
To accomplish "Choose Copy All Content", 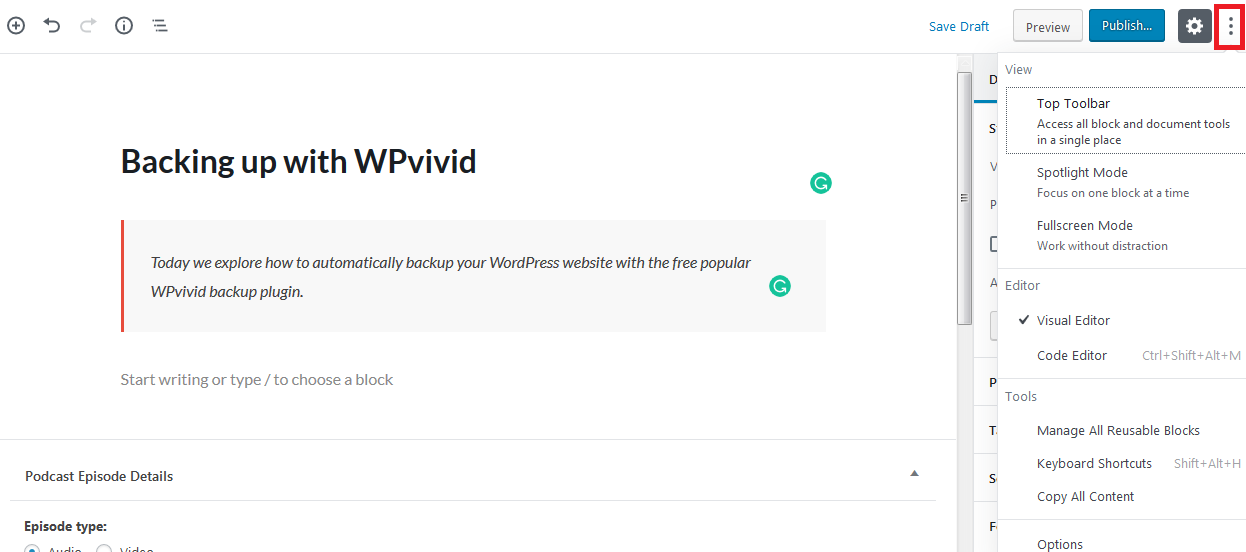I will 1085,496.
